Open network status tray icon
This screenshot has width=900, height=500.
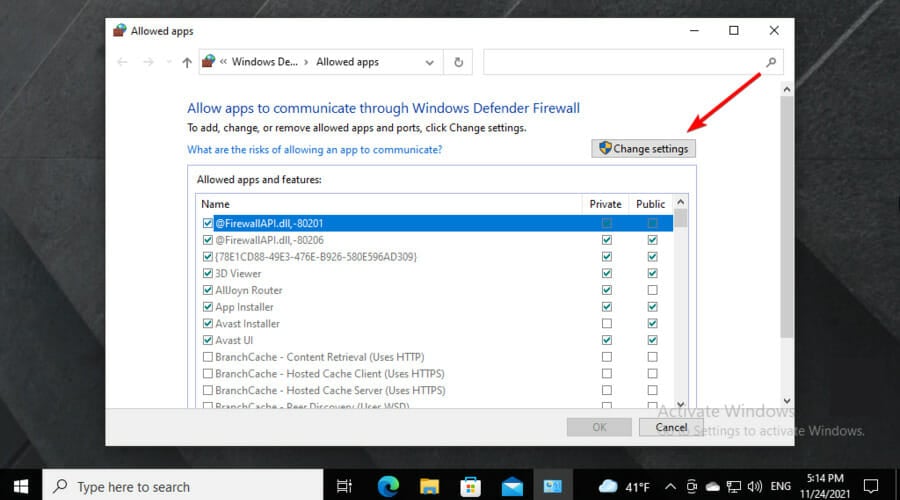tap(733, 487)
